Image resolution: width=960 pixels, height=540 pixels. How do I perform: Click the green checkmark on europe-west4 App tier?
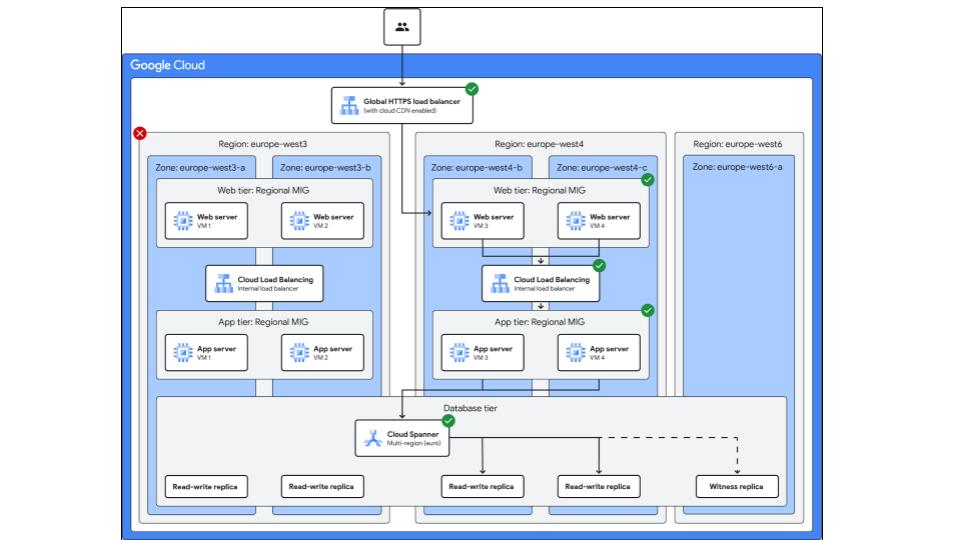click(647, 310)
